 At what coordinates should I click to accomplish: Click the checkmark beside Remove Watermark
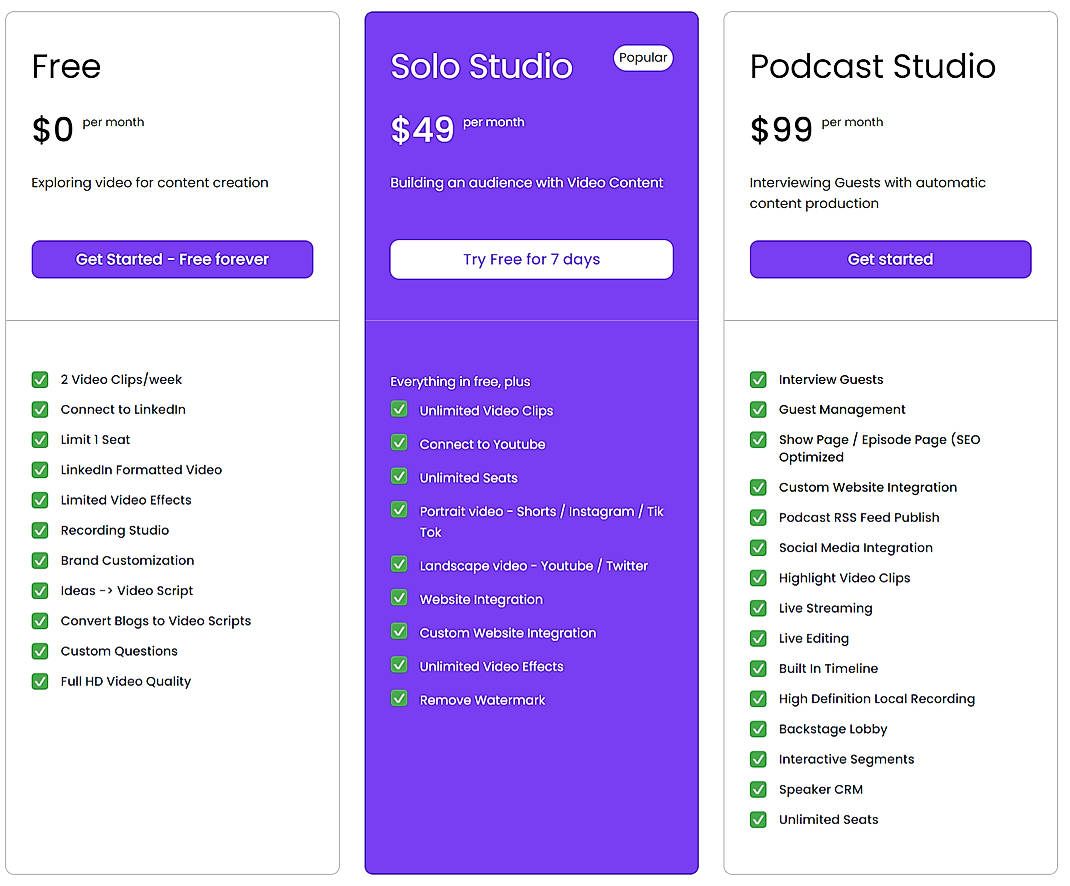point(399,700)
